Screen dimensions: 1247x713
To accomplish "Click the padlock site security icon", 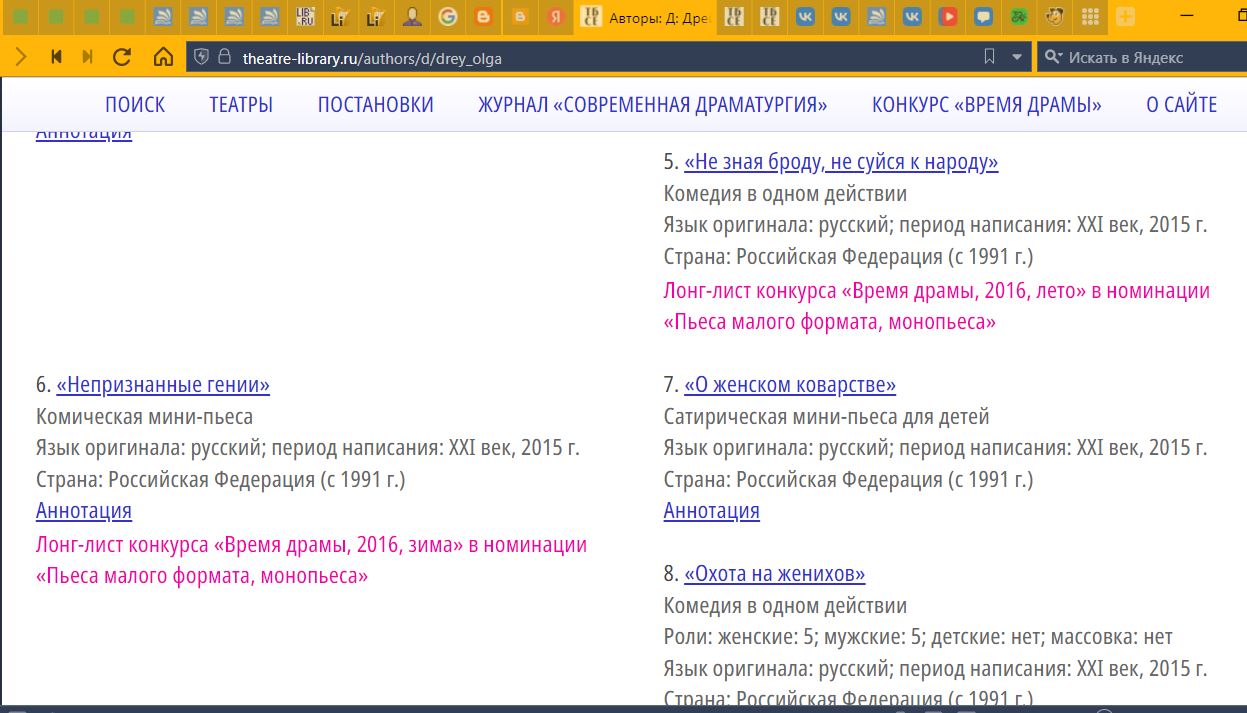I will tap(224, 57).
